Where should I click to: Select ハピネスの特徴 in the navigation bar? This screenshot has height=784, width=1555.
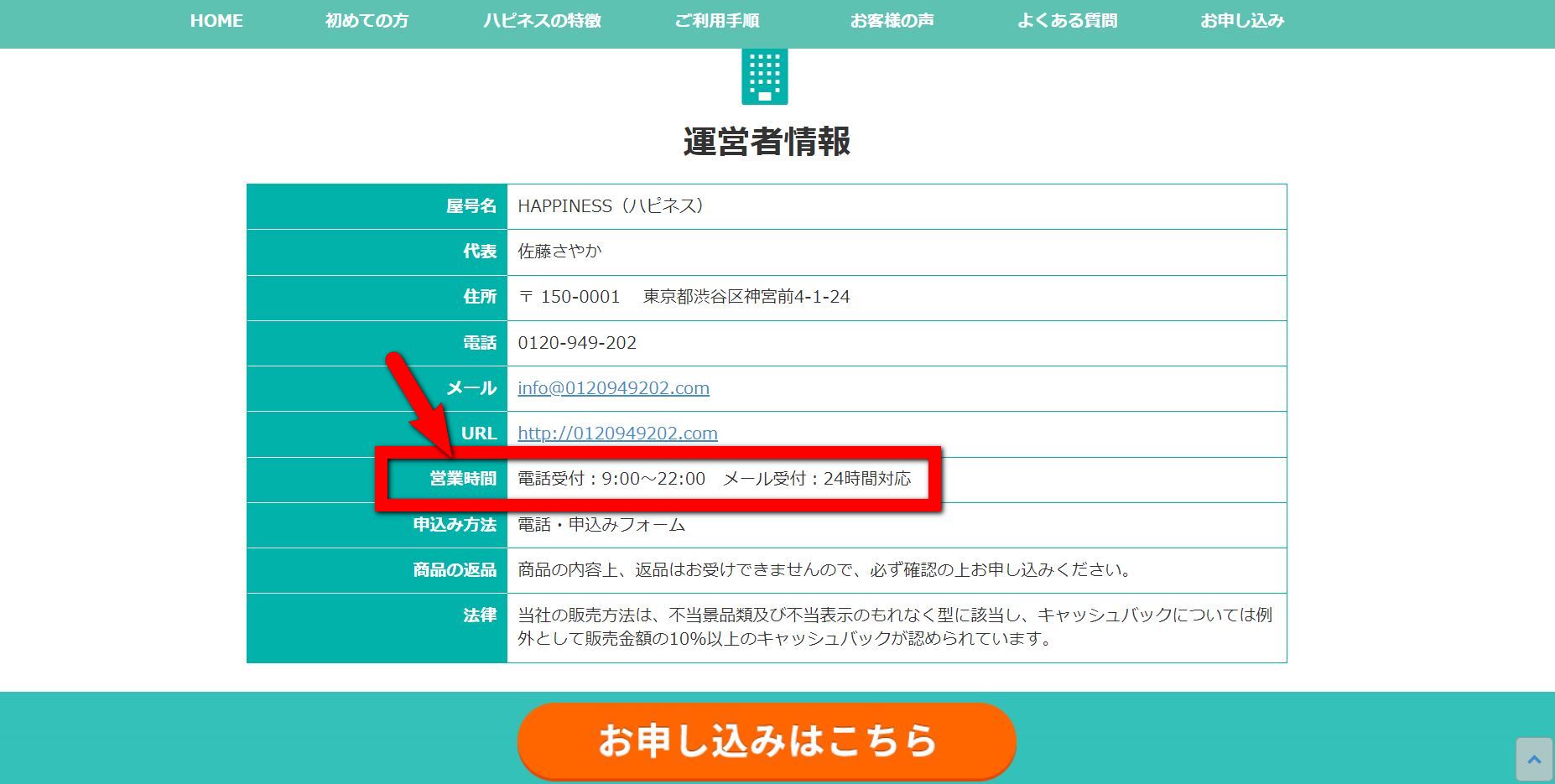[x=542, y=21]
